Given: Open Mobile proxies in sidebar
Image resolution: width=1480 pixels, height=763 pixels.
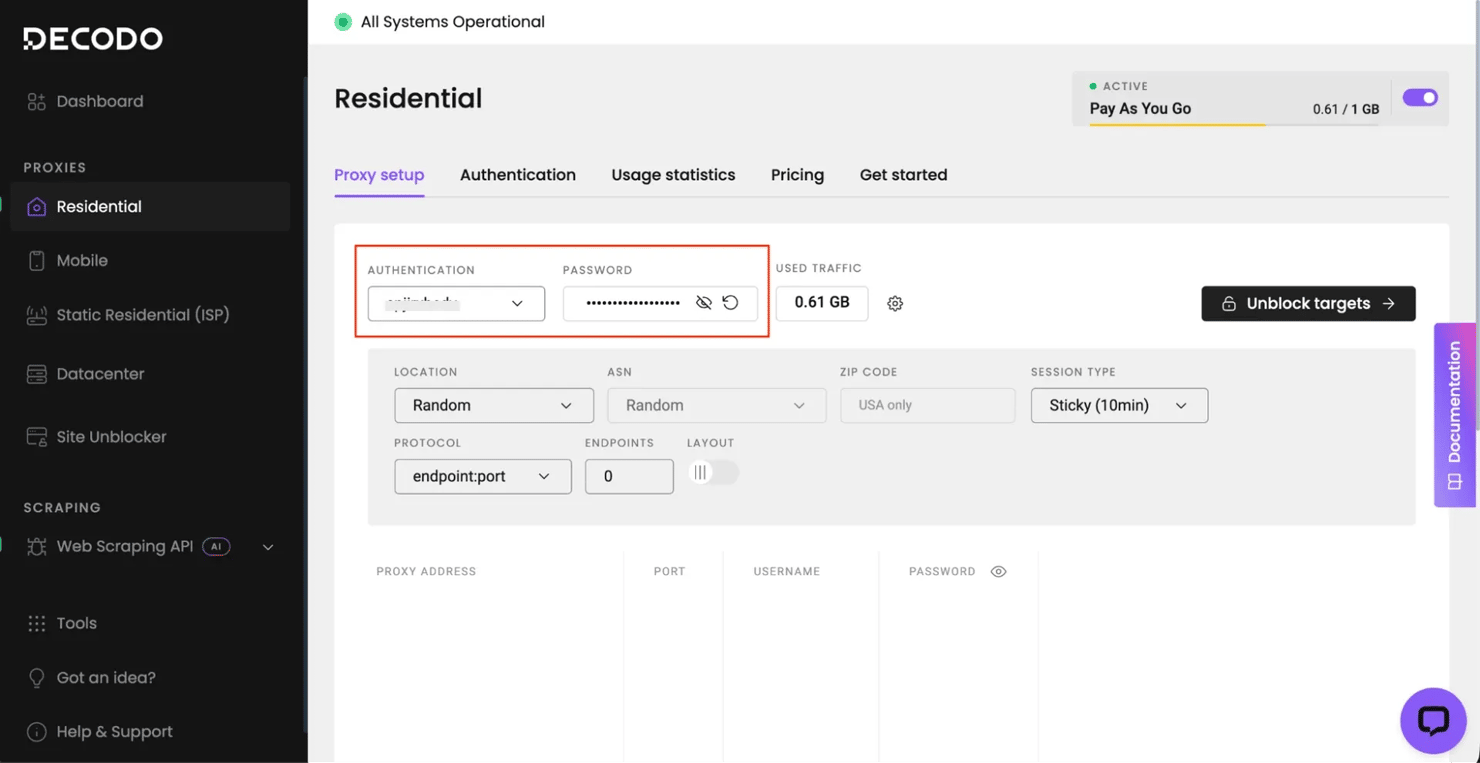Looking at the screenshot, I should 82,261.
